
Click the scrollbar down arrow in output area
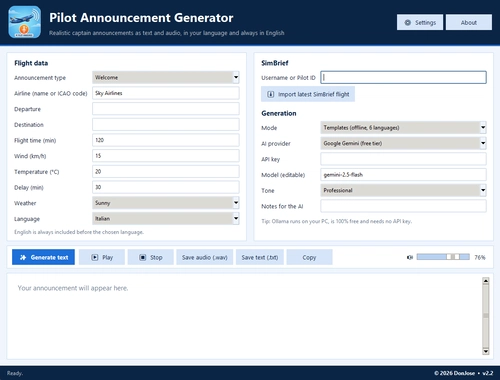(x=486, y=351)
